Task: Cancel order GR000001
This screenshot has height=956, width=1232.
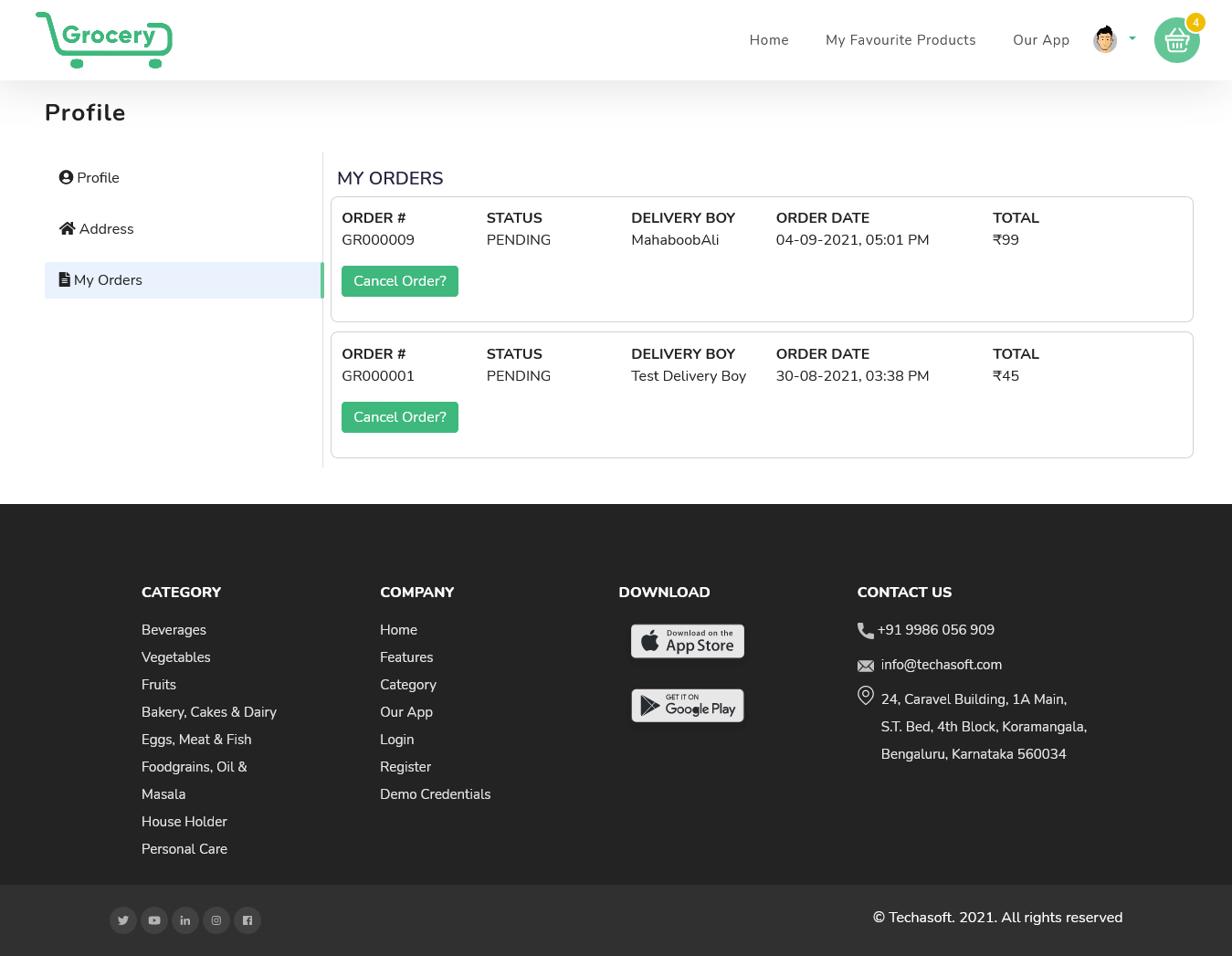Action: (400, 417)
